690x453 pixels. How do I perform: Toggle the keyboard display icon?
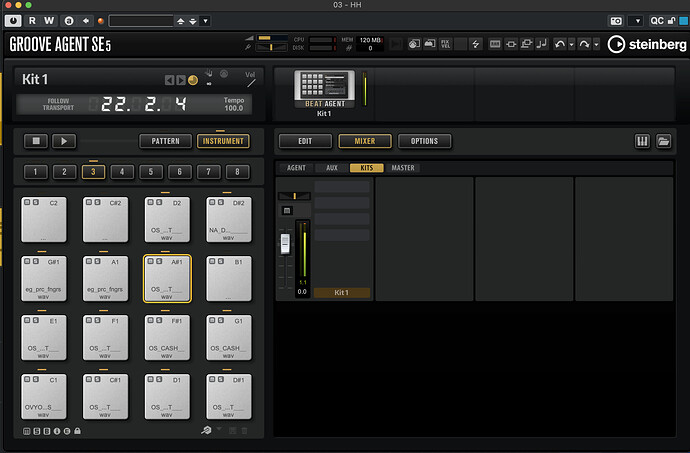(x=642, y=141)
